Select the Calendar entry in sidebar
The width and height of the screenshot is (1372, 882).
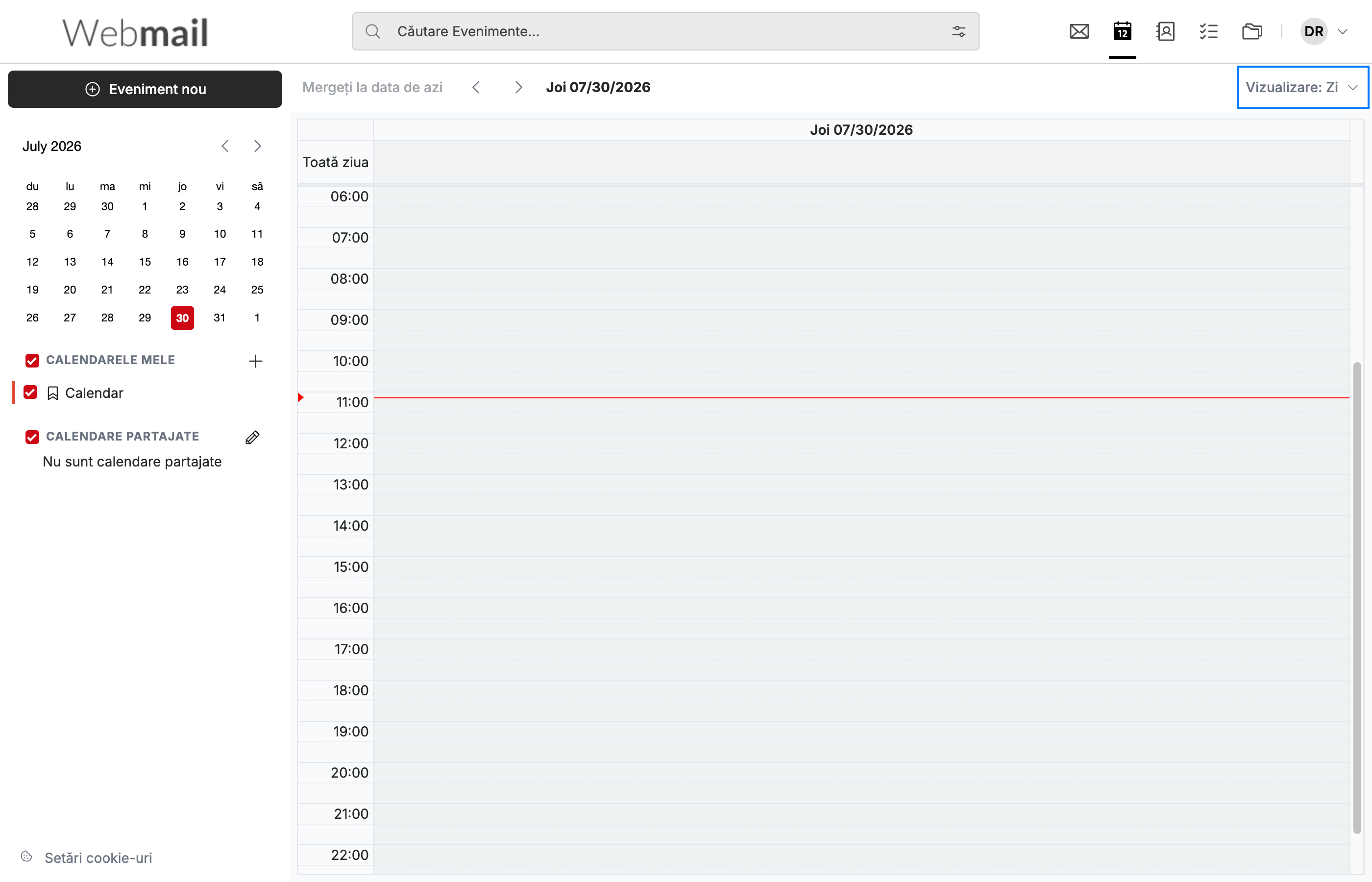click(x=94, y=393)
